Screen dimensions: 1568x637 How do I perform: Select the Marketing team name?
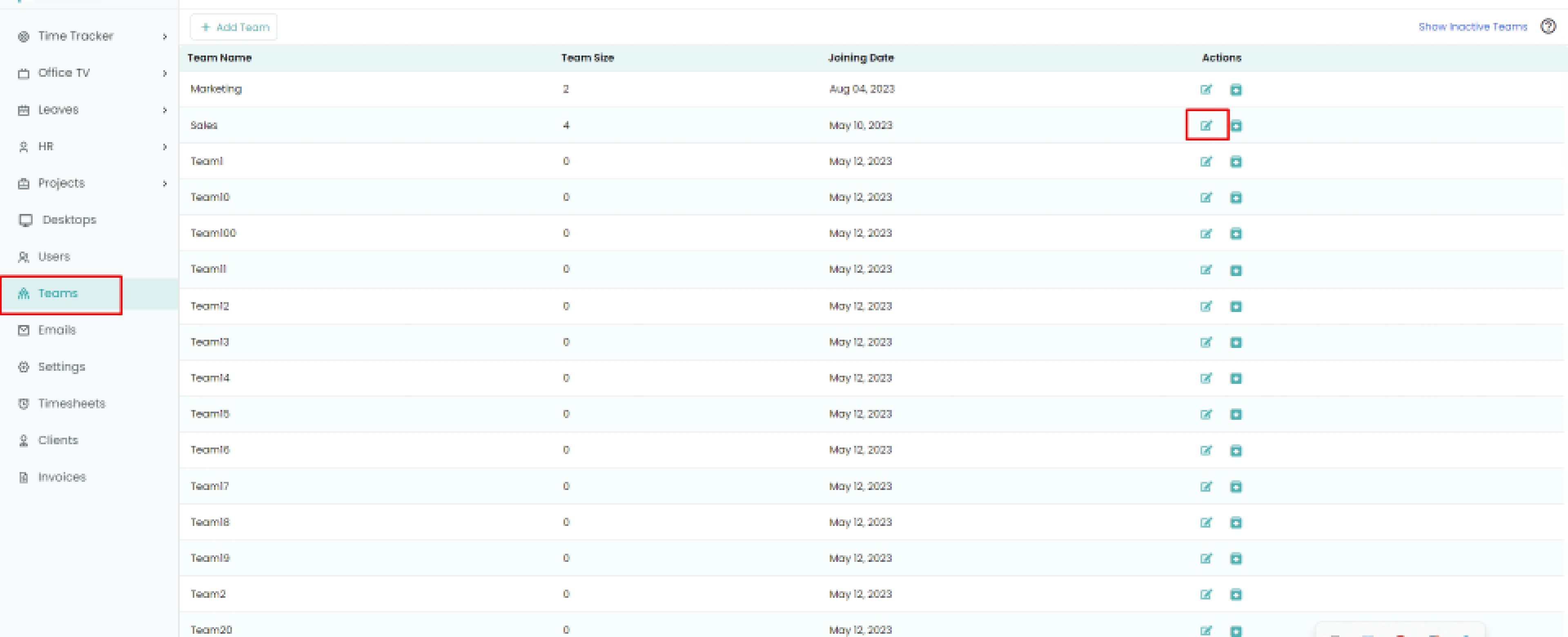click(x=216, y=89)
